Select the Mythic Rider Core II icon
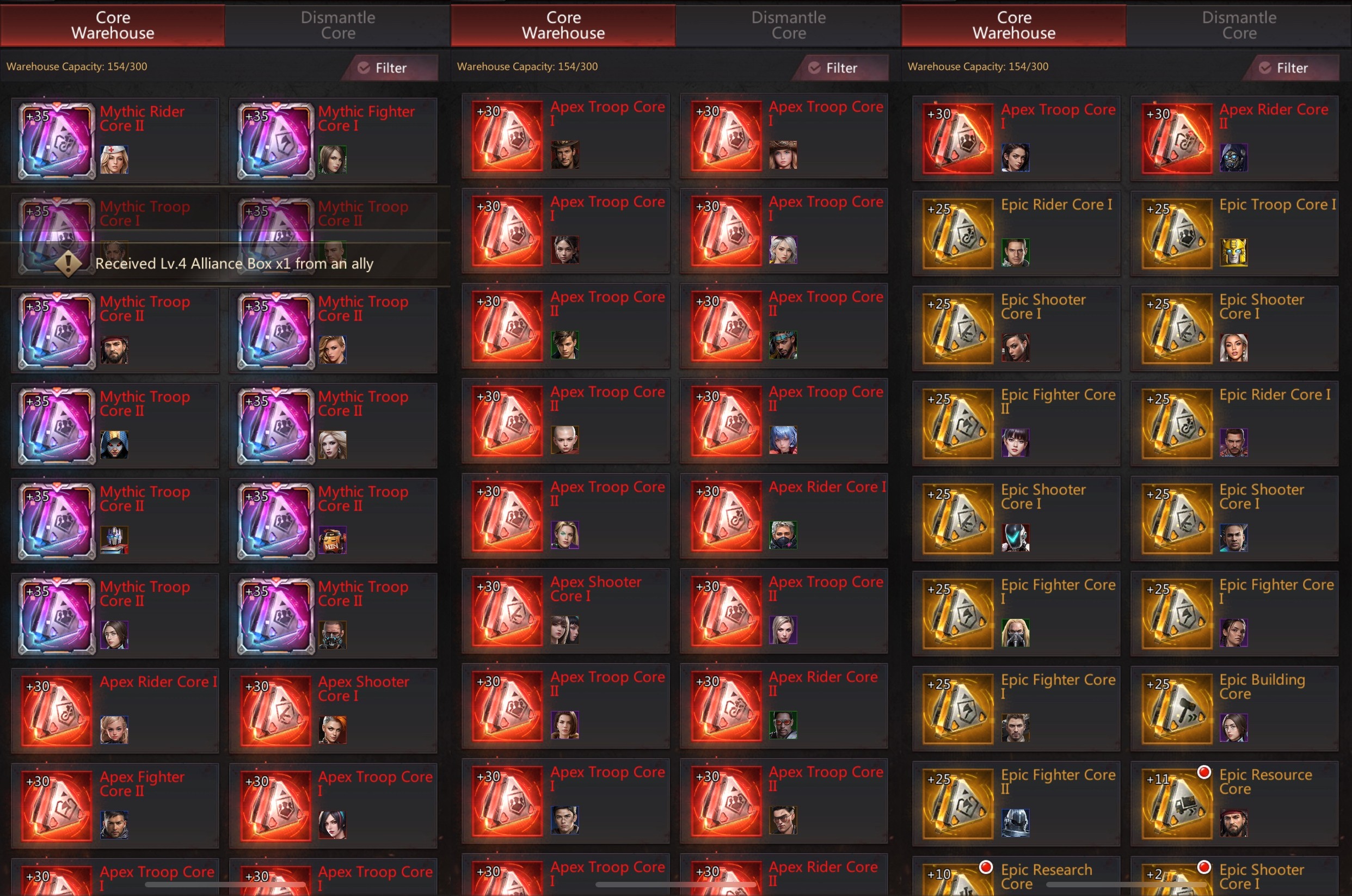The height and width of the screenshot is (896, 1352). 57,141
